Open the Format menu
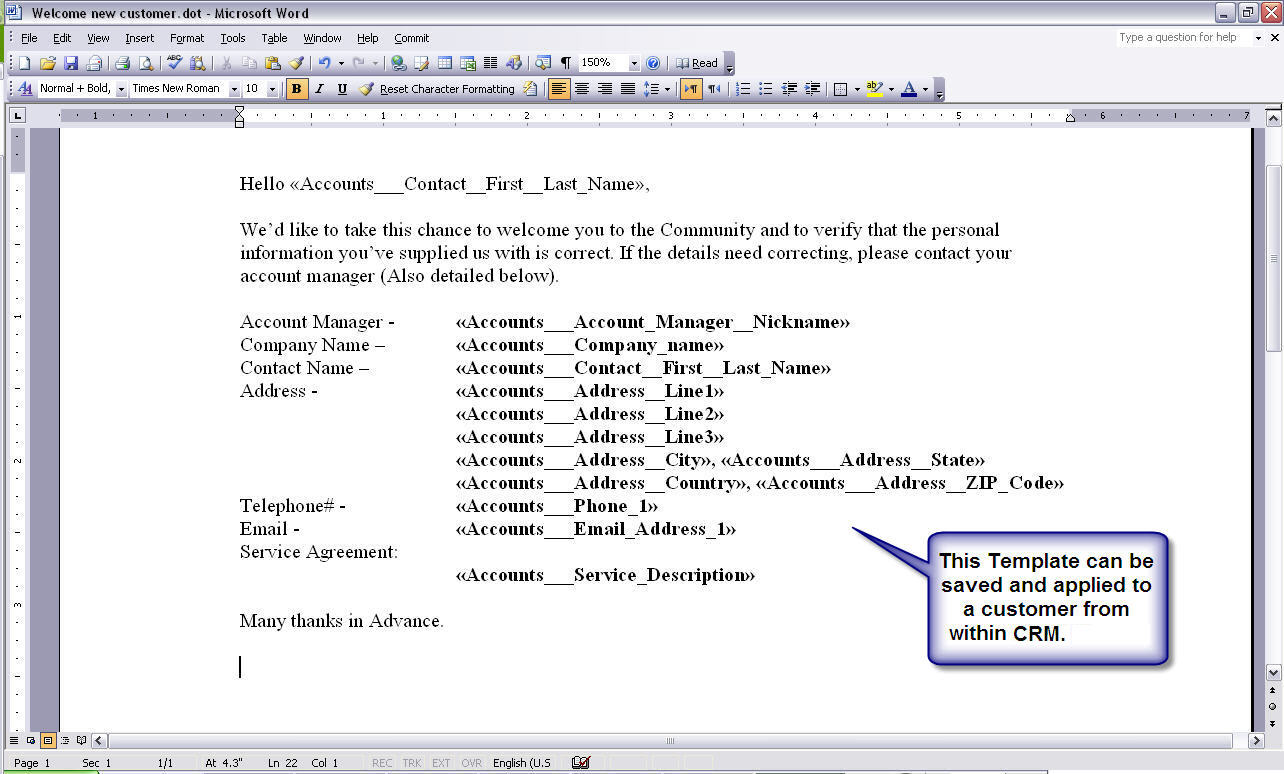1284x774 pixels. [x=186, y=38]
